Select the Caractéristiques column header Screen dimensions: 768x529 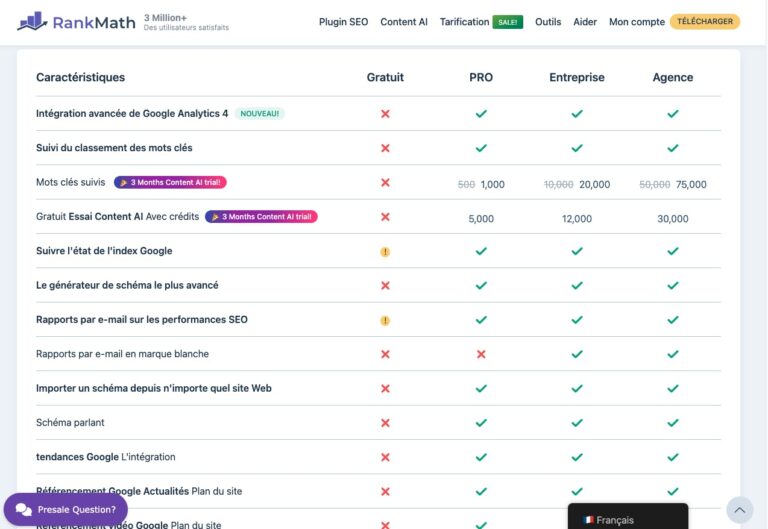(x=80, y=77)
